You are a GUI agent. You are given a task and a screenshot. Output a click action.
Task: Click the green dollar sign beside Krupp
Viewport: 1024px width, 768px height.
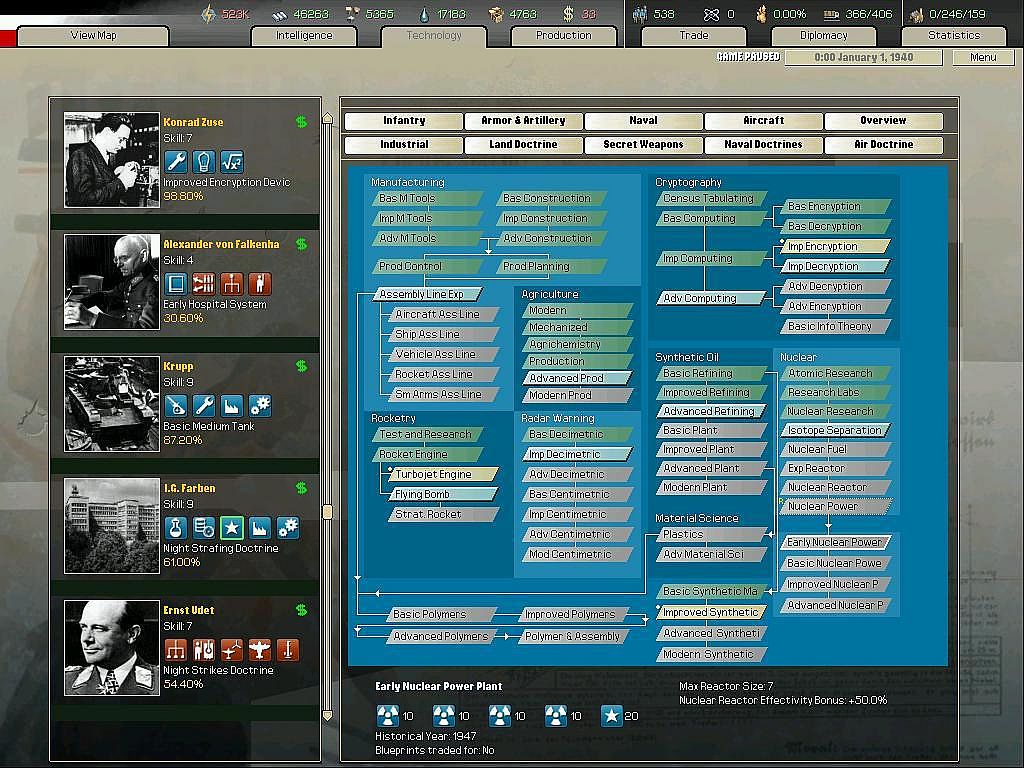coord(301,366)
